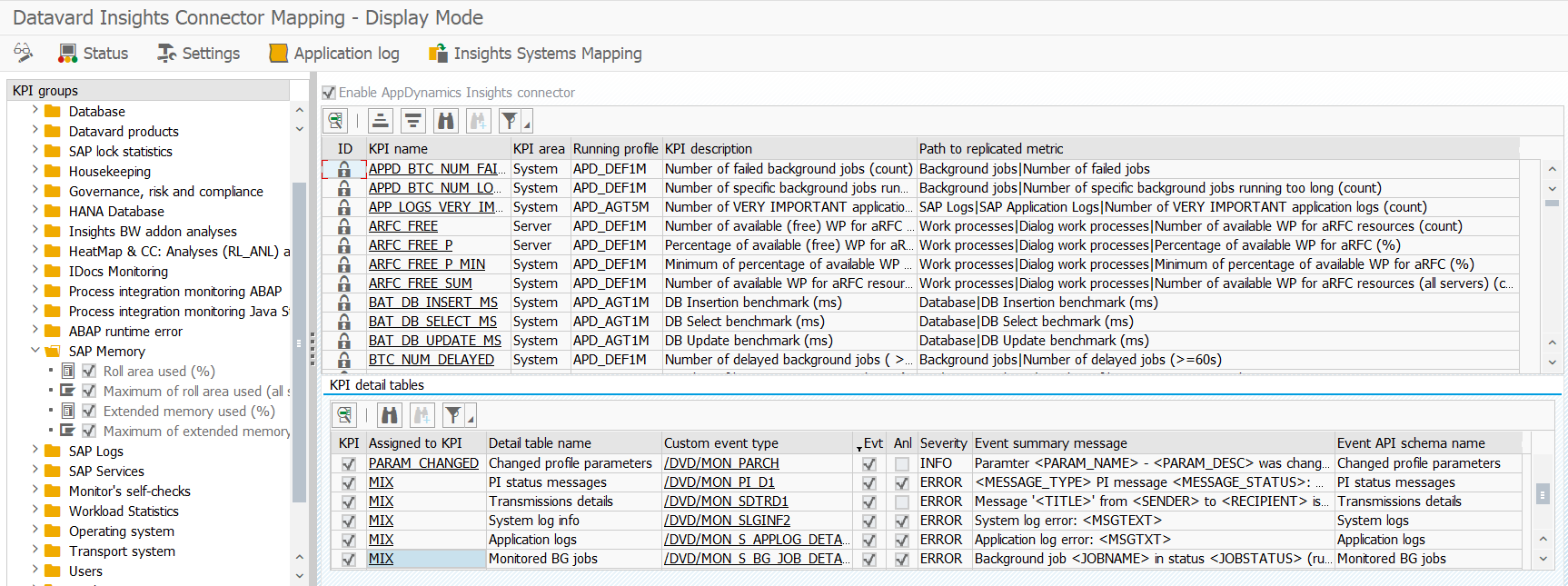Select Monitor's self-checks tree item

tap(130, 491)
